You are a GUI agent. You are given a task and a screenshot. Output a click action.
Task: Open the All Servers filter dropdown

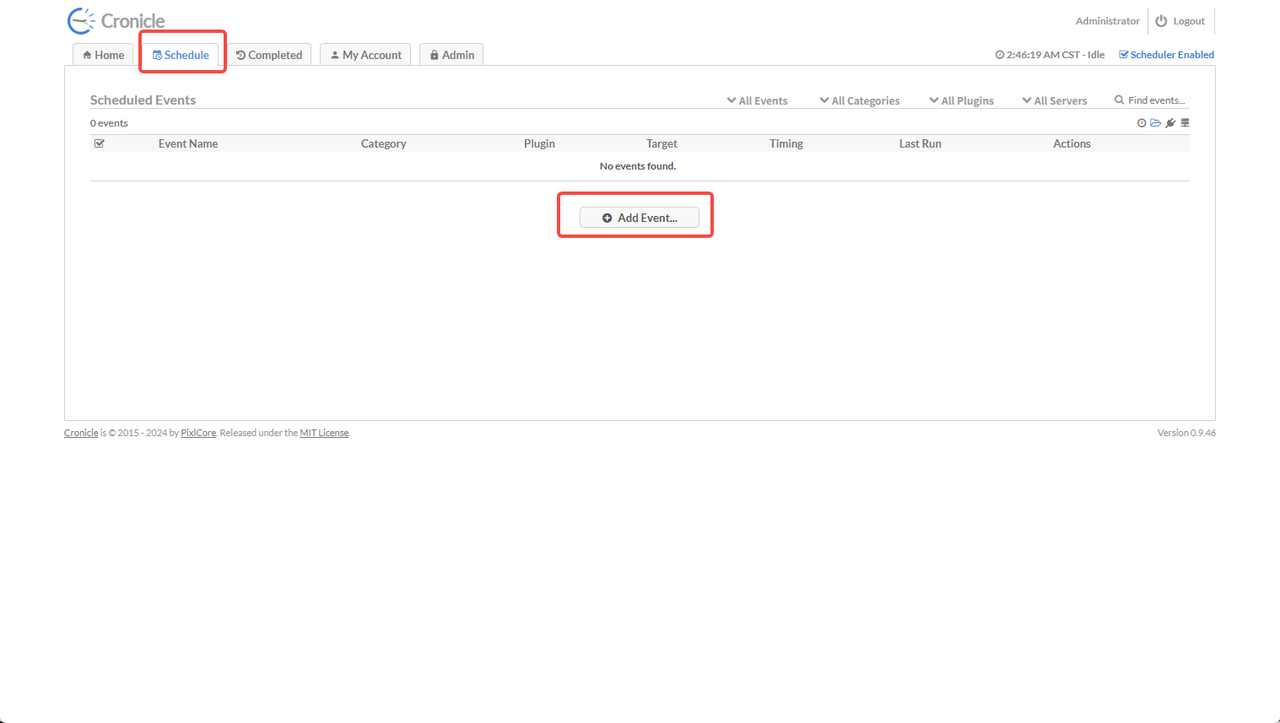click(1054, 100)
